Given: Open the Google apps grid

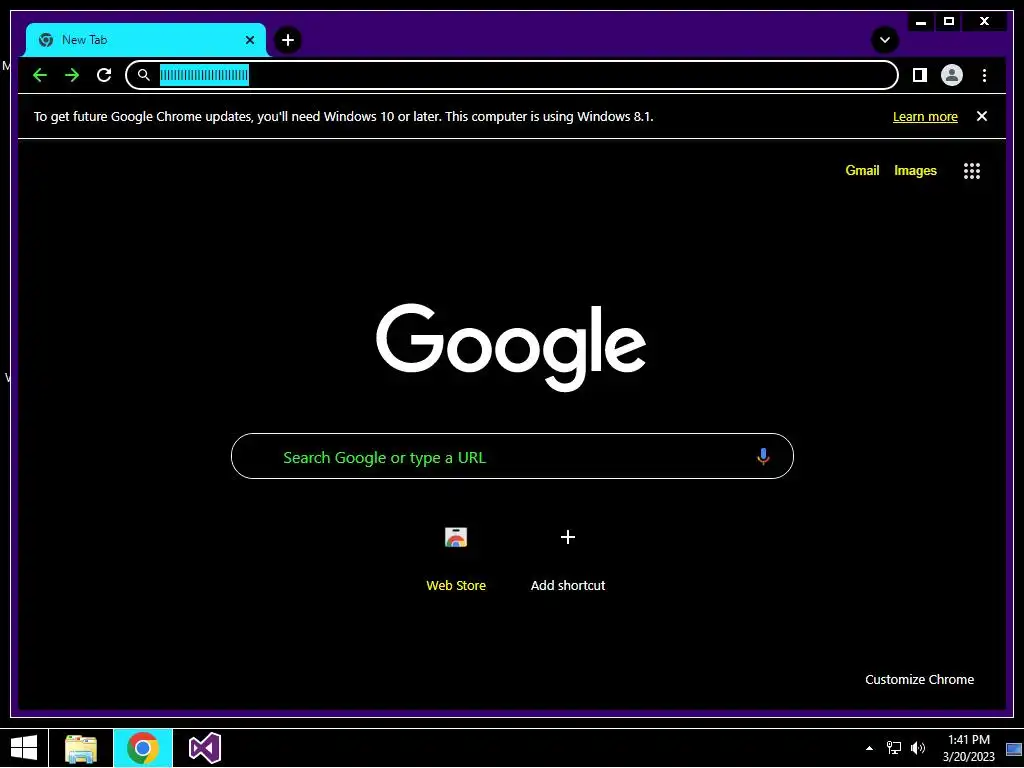Looking at the screenshot, I should tap(972, 170).
